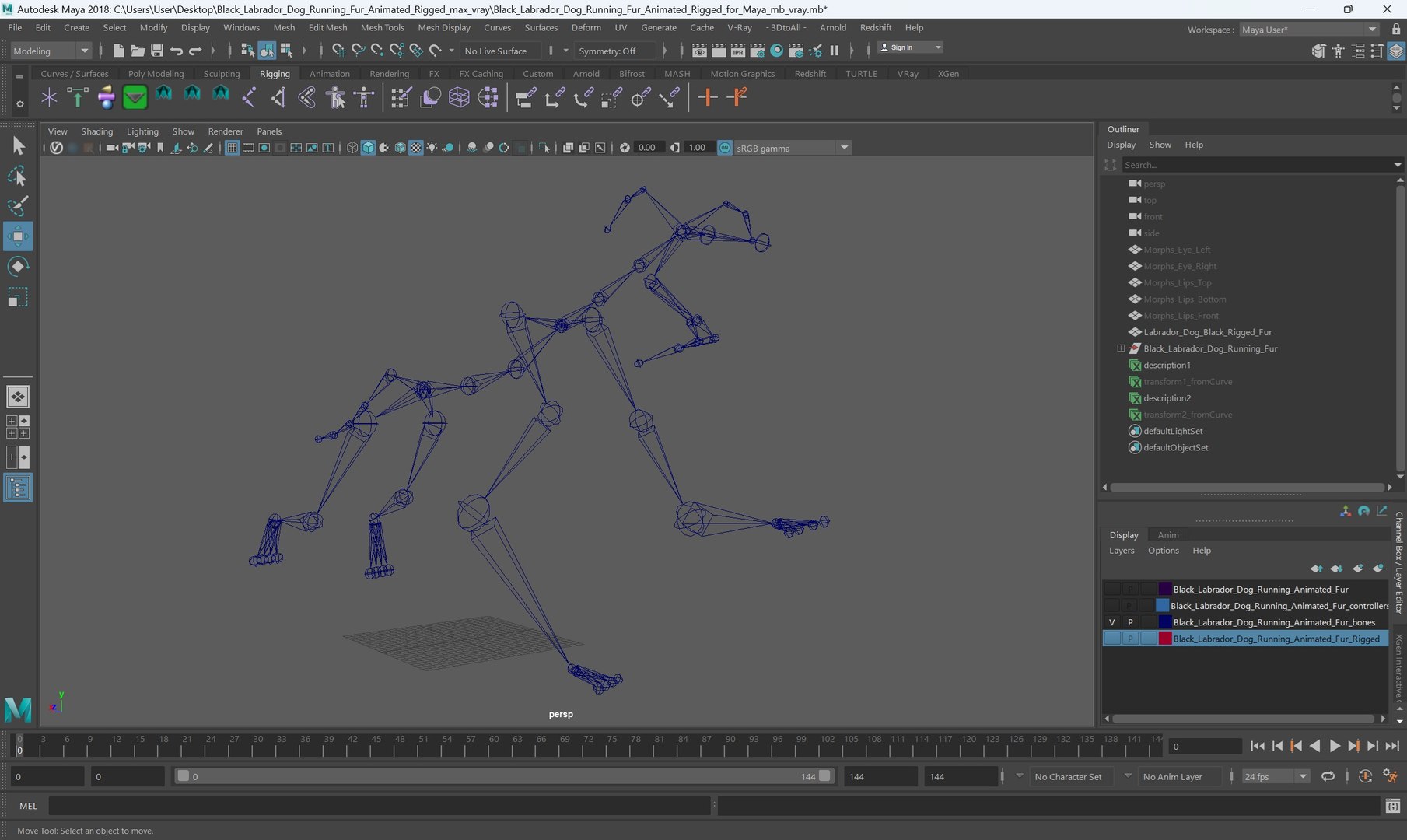Switch to the XGen shelf tab
Screen dimensions: 1407x840
pos(948,74)
